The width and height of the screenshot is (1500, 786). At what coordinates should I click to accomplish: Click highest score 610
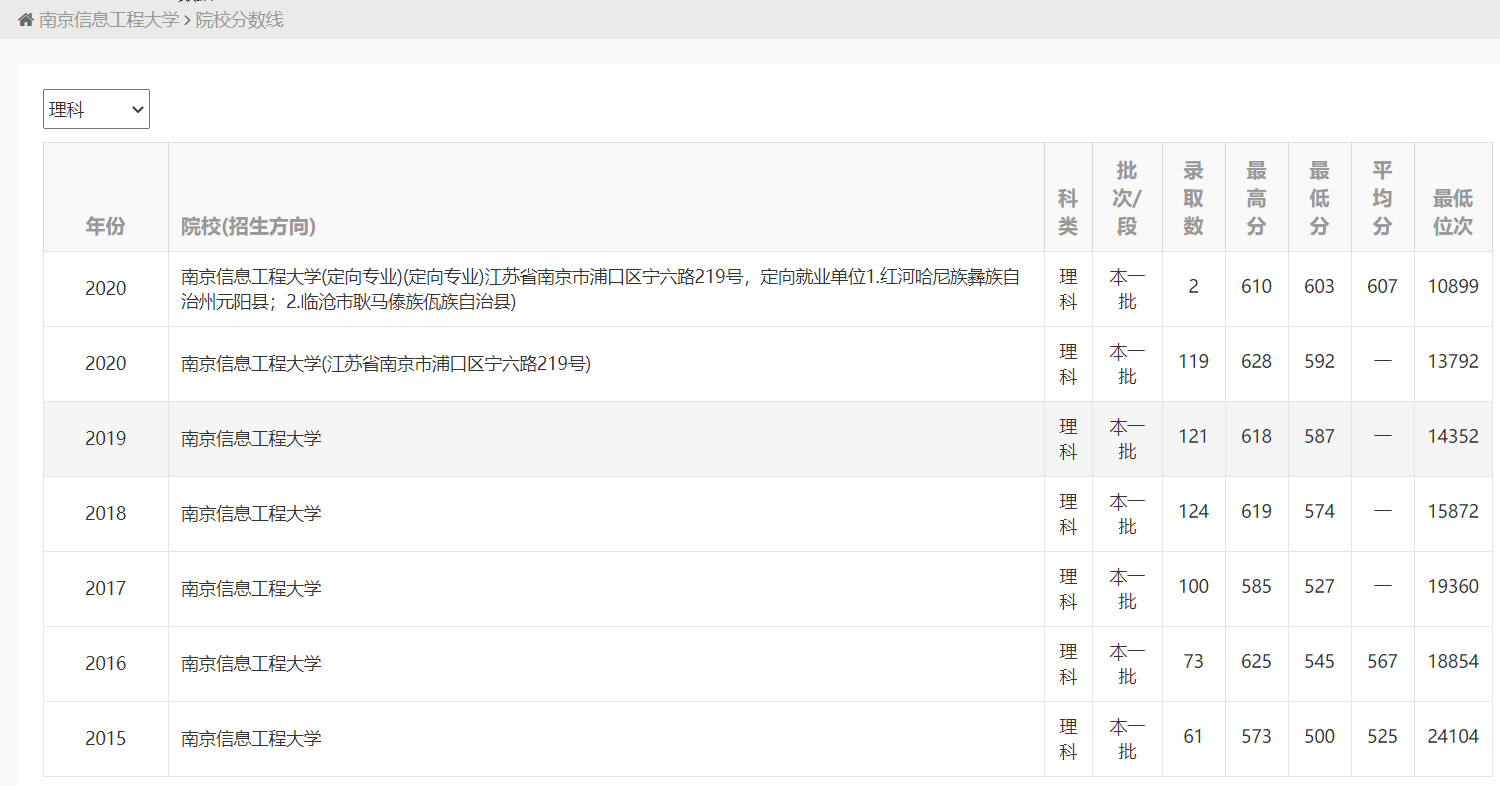pyautogui.click(x=1256, y=287)
